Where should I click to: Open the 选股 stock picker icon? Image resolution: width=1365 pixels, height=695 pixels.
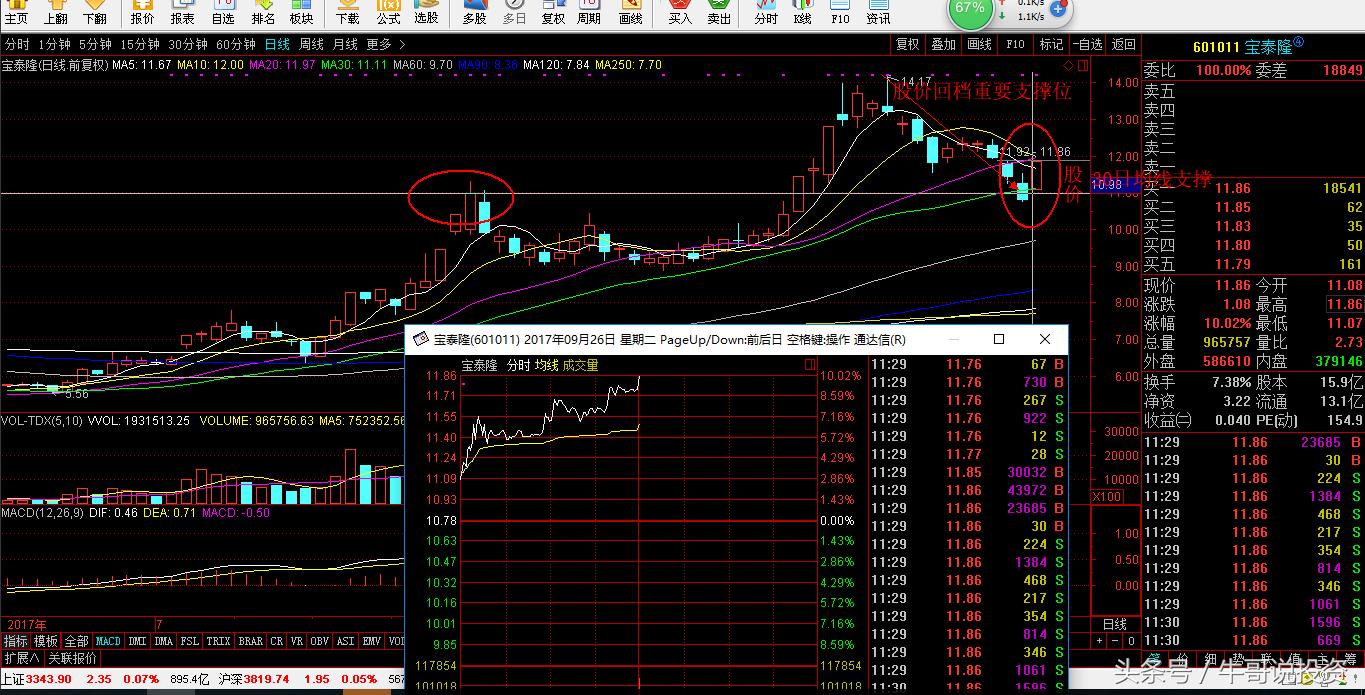click(x=426, y=13)
